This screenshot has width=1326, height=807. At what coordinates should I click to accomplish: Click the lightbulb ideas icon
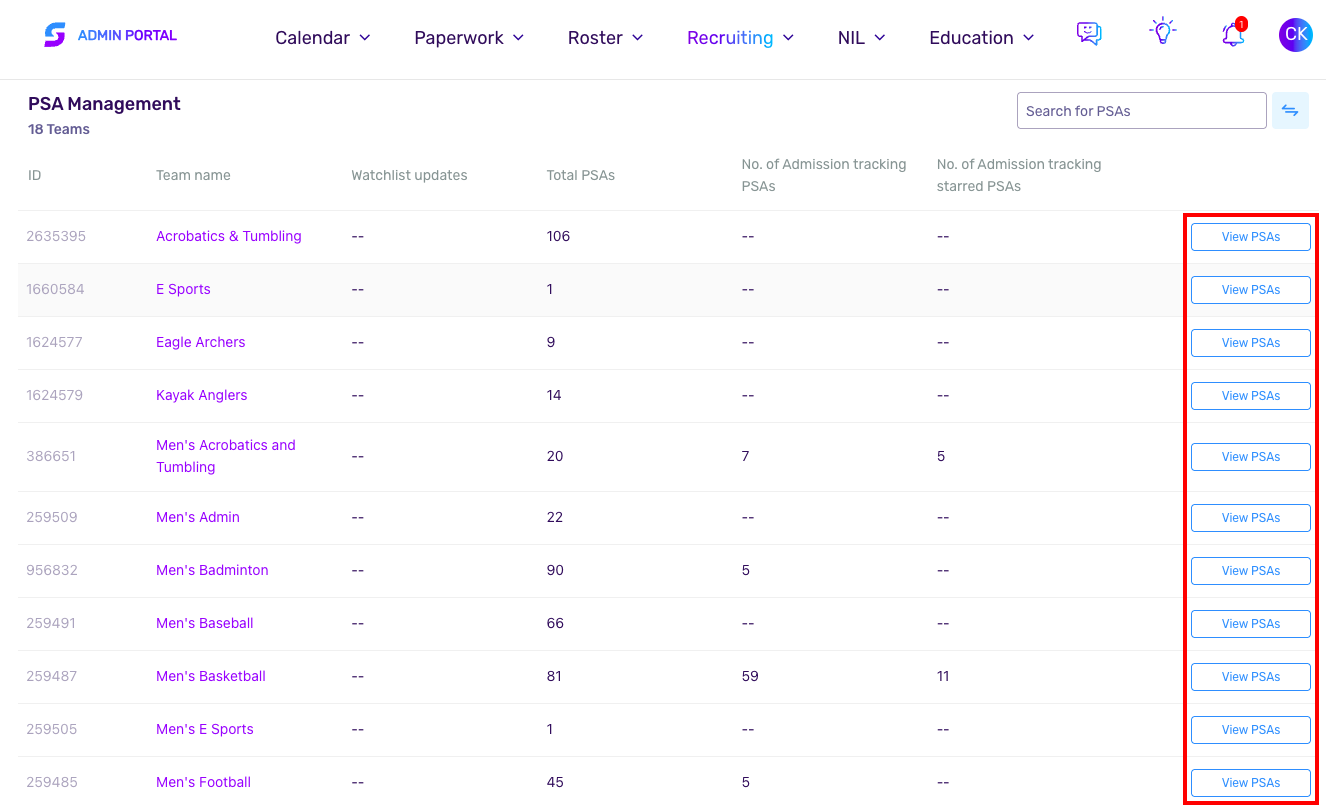click(1162, 31)
